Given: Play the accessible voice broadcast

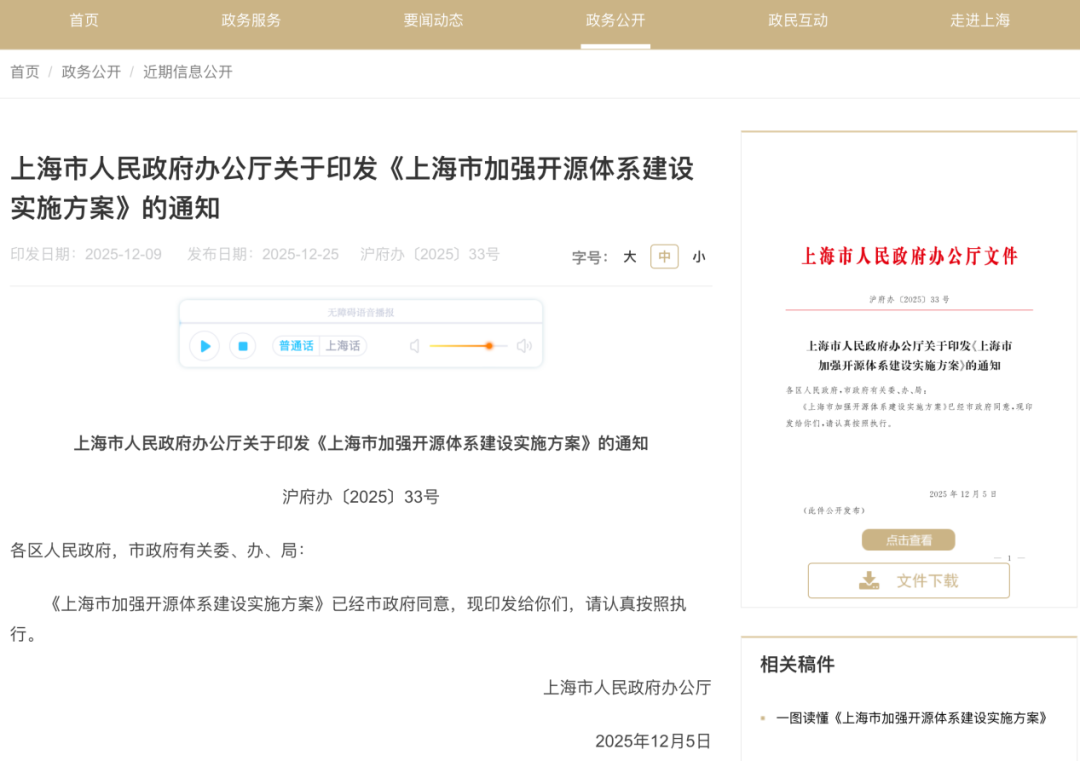Looking at the screenshot, I should [204, 345].
